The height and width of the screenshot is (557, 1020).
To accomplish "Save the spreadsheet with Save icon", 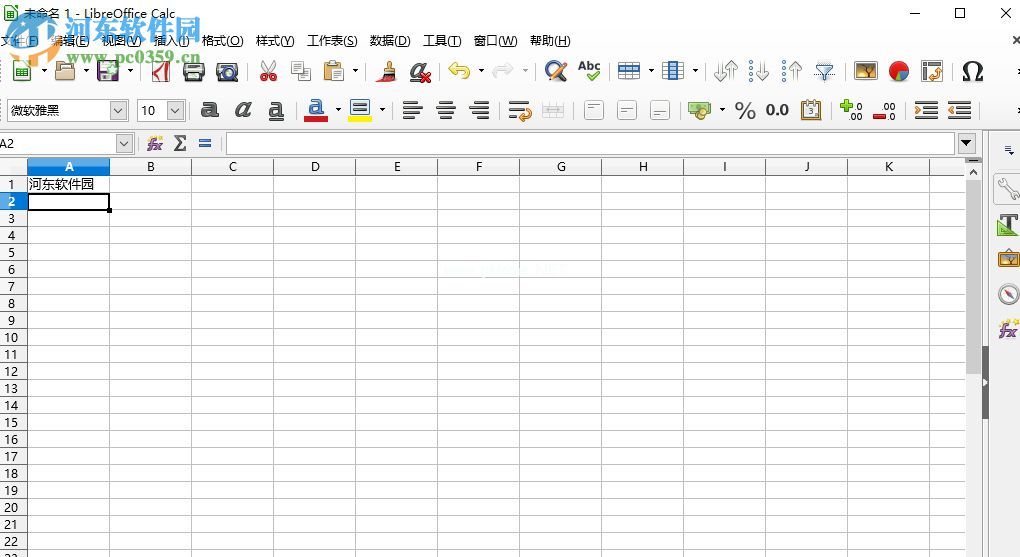I will pos(108,71).
